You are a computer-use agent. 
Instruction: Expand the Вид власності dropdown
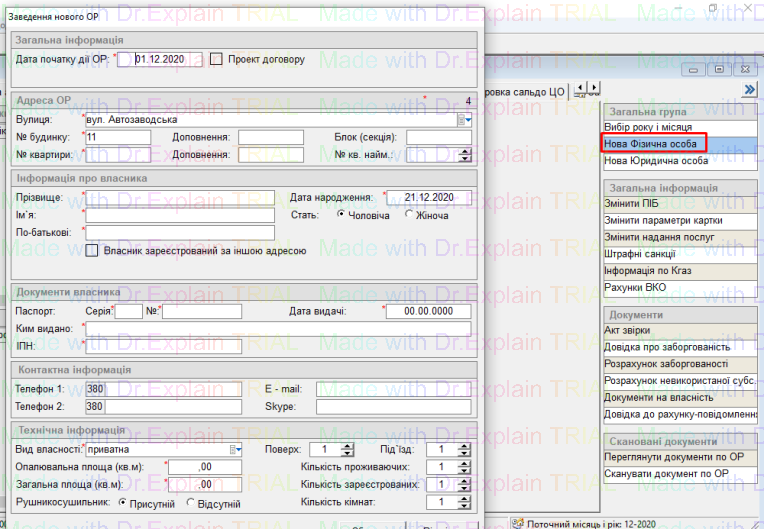(236, 449)
